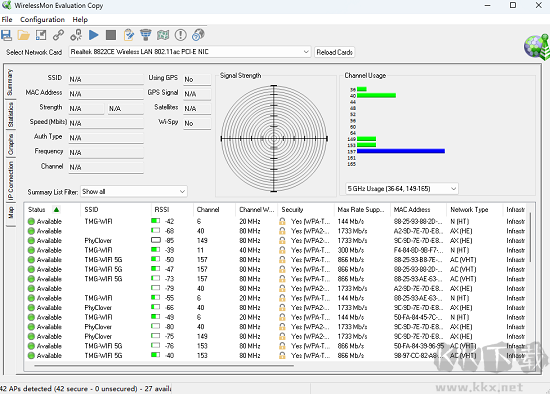The width and height of the screenshot is (550, 394).
Task: Open the Configuration menu
Action: coord(42,20)
